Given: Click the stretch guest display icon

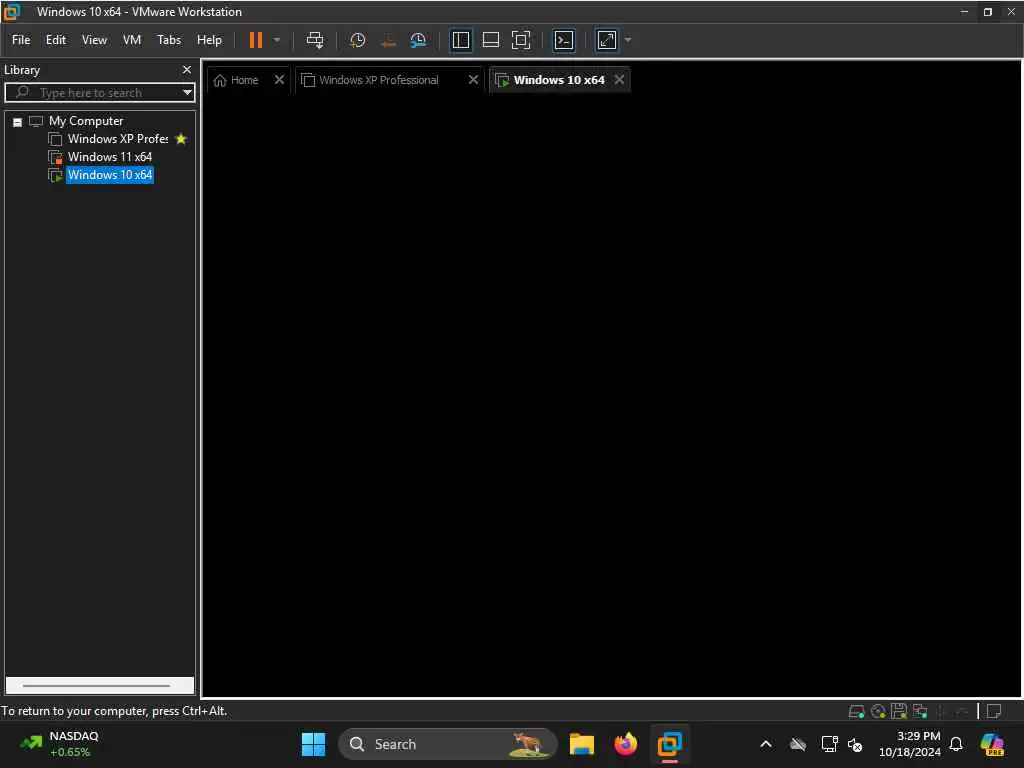Looking at the screenshot, I should click(x=607, y=40).
